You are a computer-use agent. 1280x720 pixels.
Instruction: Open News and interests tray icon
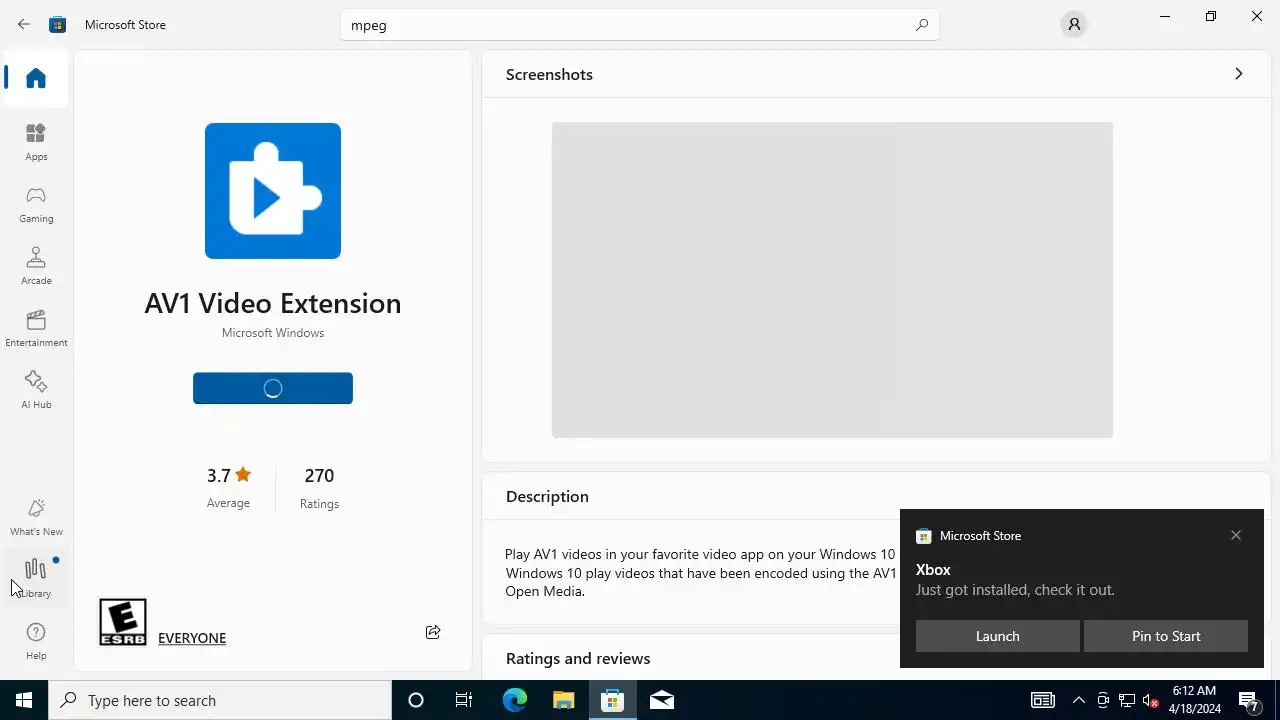tap(1042, 700)
